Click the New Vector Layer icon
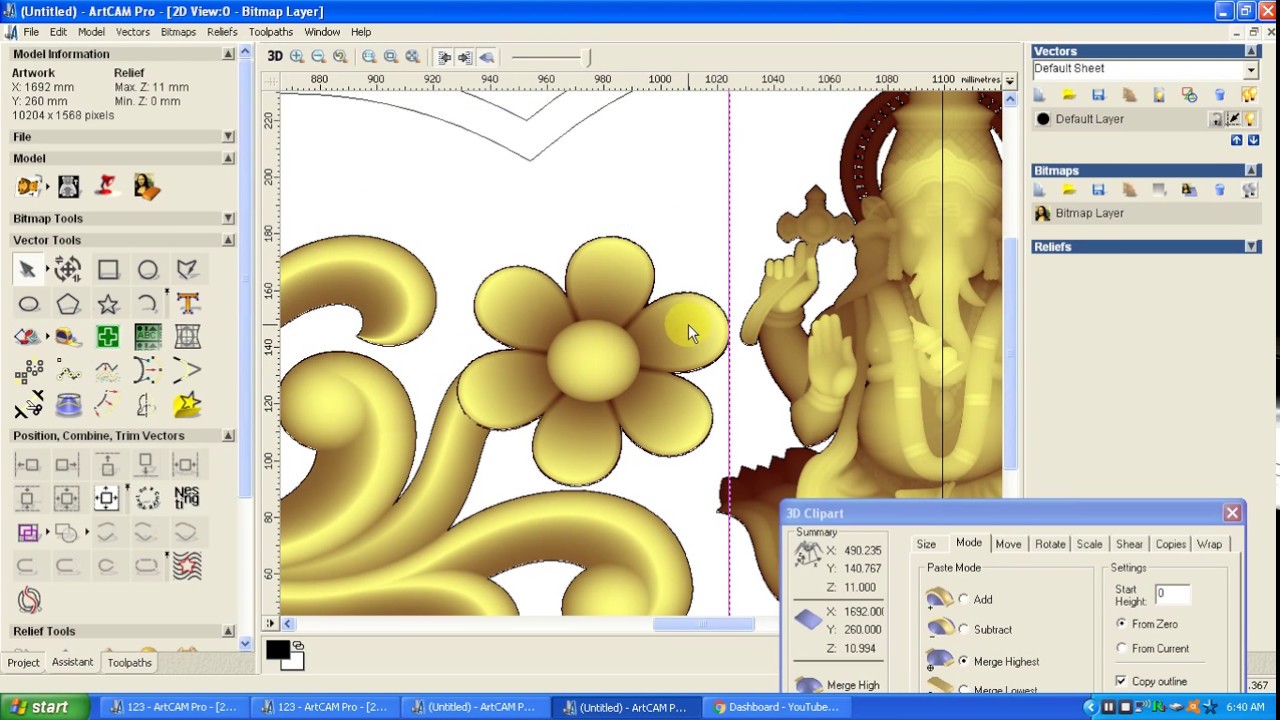 click(1039, 95)
